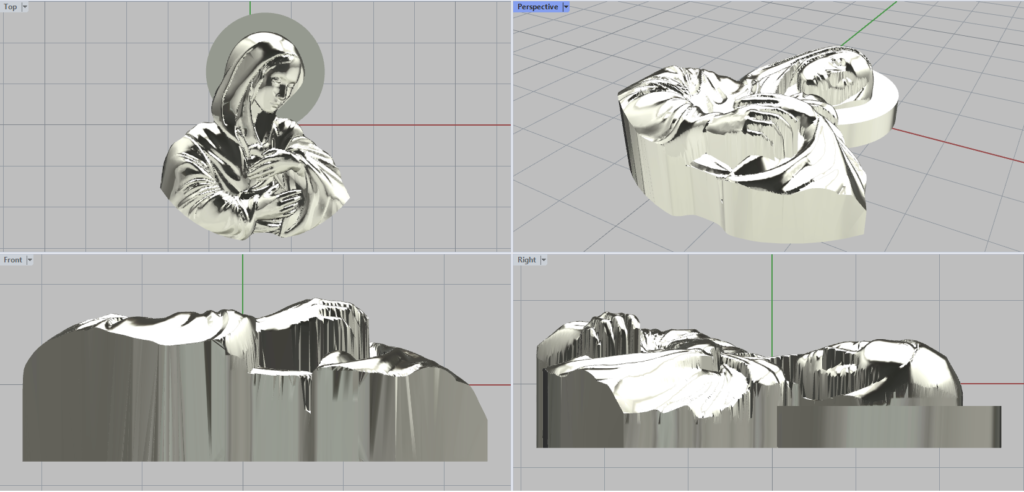Activate the Perspective viewport title
The height and width of the screenshot is (492, 1024).
pos(536,7)
